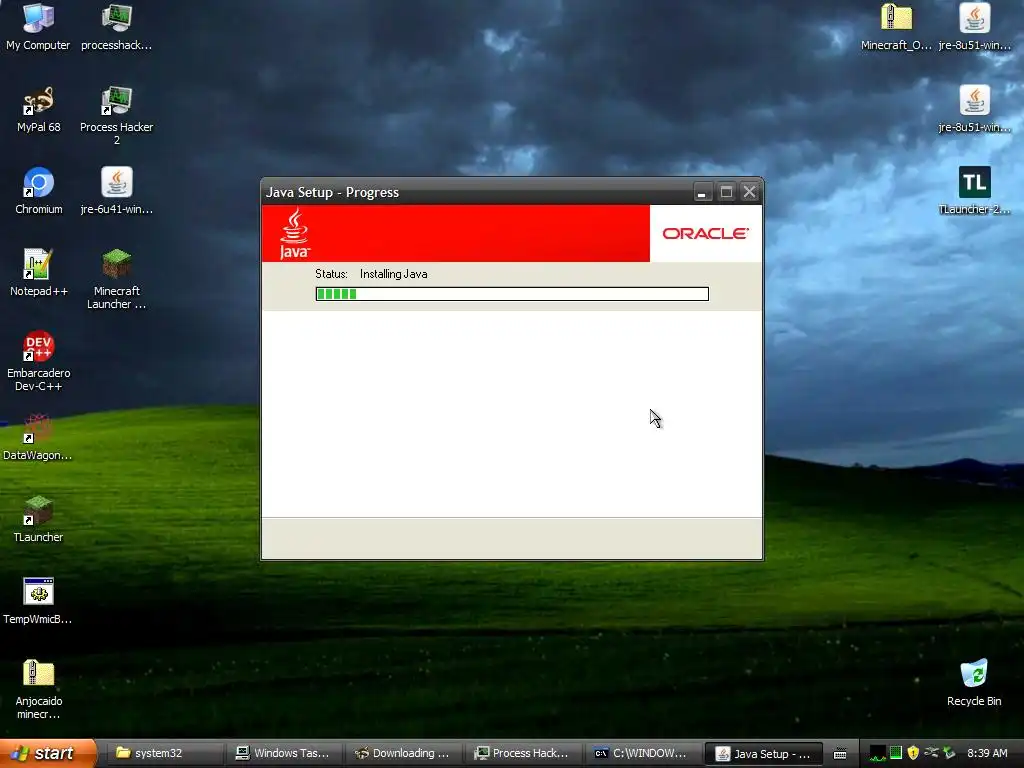Select the TempWmicB... batch file icon
Screen dimensions: 1024x768
[x=39, y=601]
